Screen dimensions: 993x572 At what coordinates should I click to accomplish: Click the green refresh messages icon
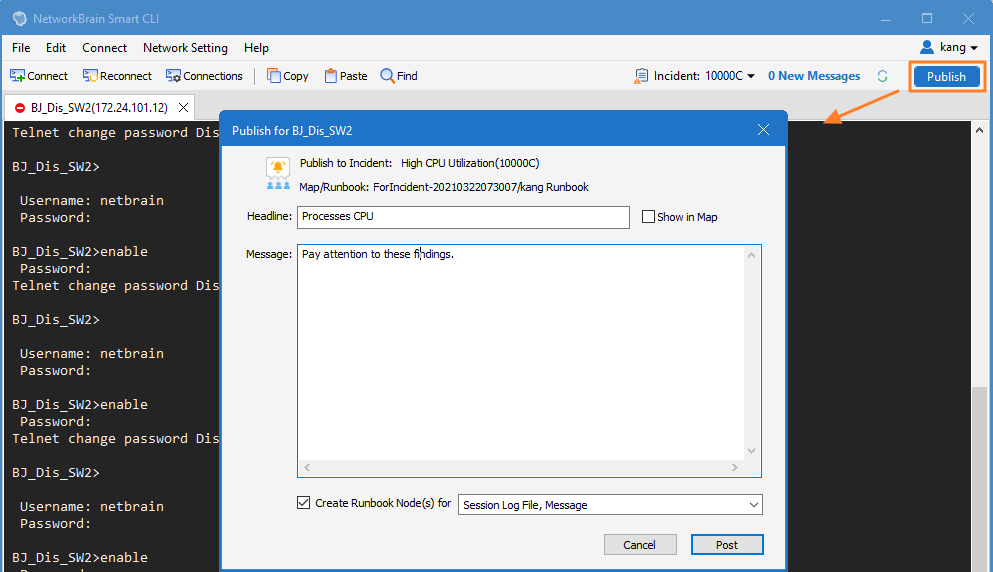882,76
